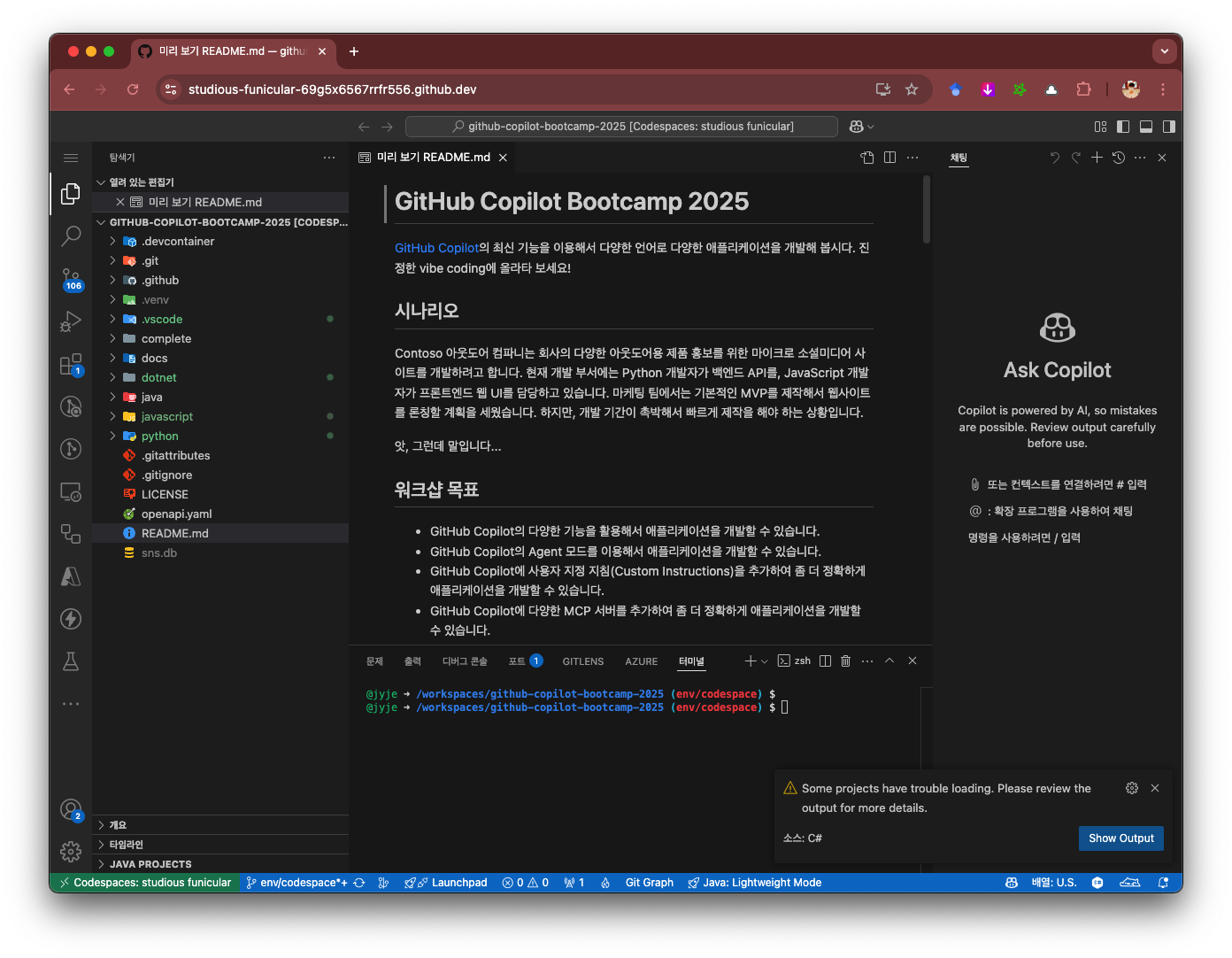Open openapi.yaml file
This screenshot has height=958, width=1232.
(x=220, y=514)
